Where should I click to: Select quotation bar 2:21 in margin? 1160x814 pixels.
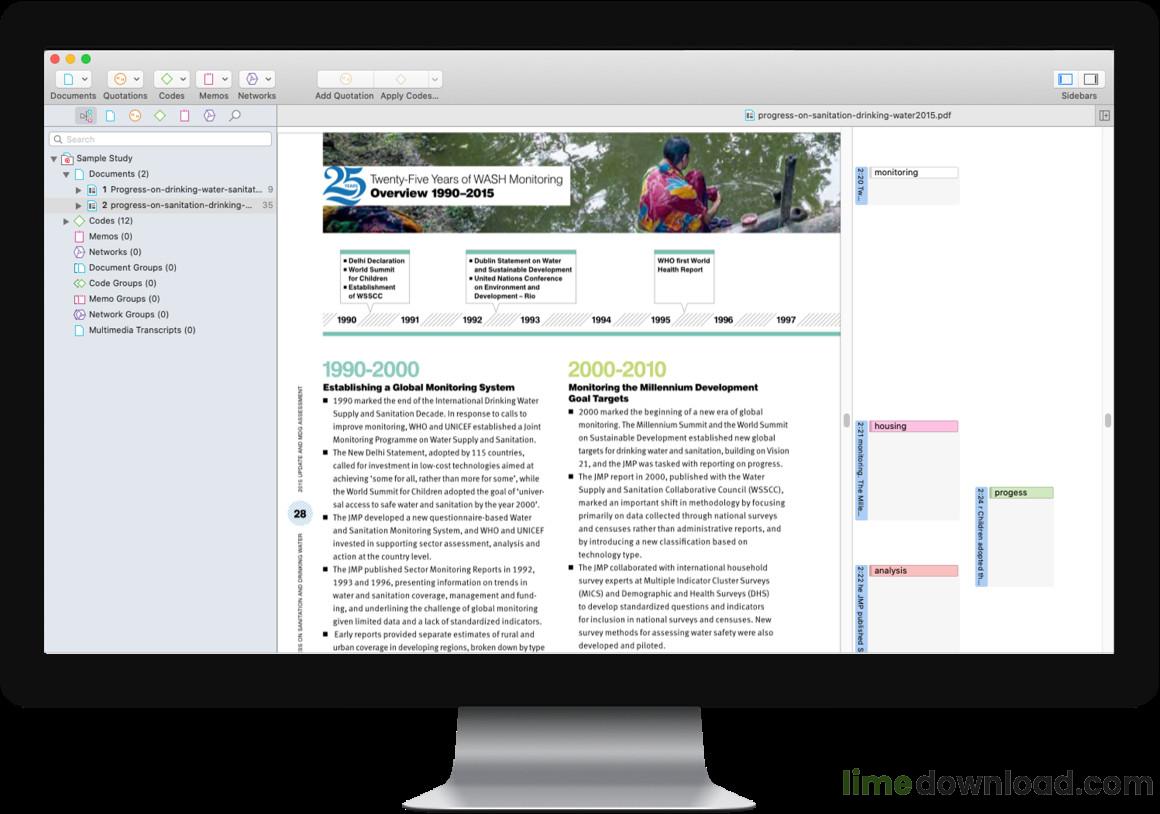[861, 470]
